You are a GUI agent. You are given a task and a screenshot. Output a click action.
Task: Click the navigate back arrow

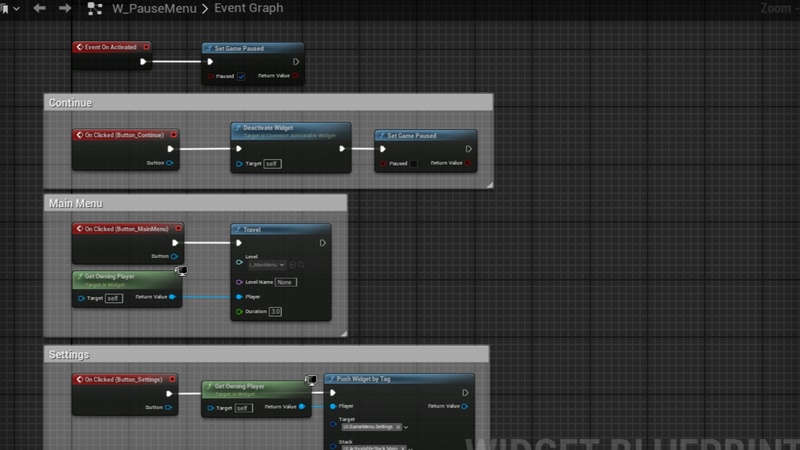point(39,8)
